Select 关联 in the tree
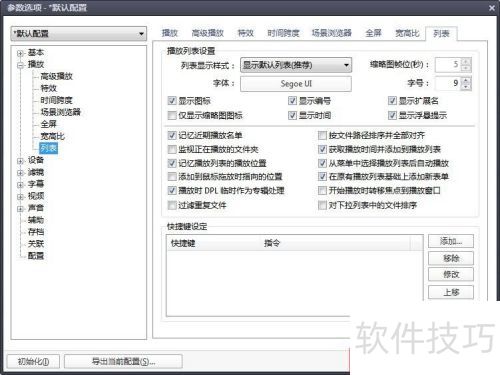The height and width of the screenshot is (375, 500). click(36, 244)
